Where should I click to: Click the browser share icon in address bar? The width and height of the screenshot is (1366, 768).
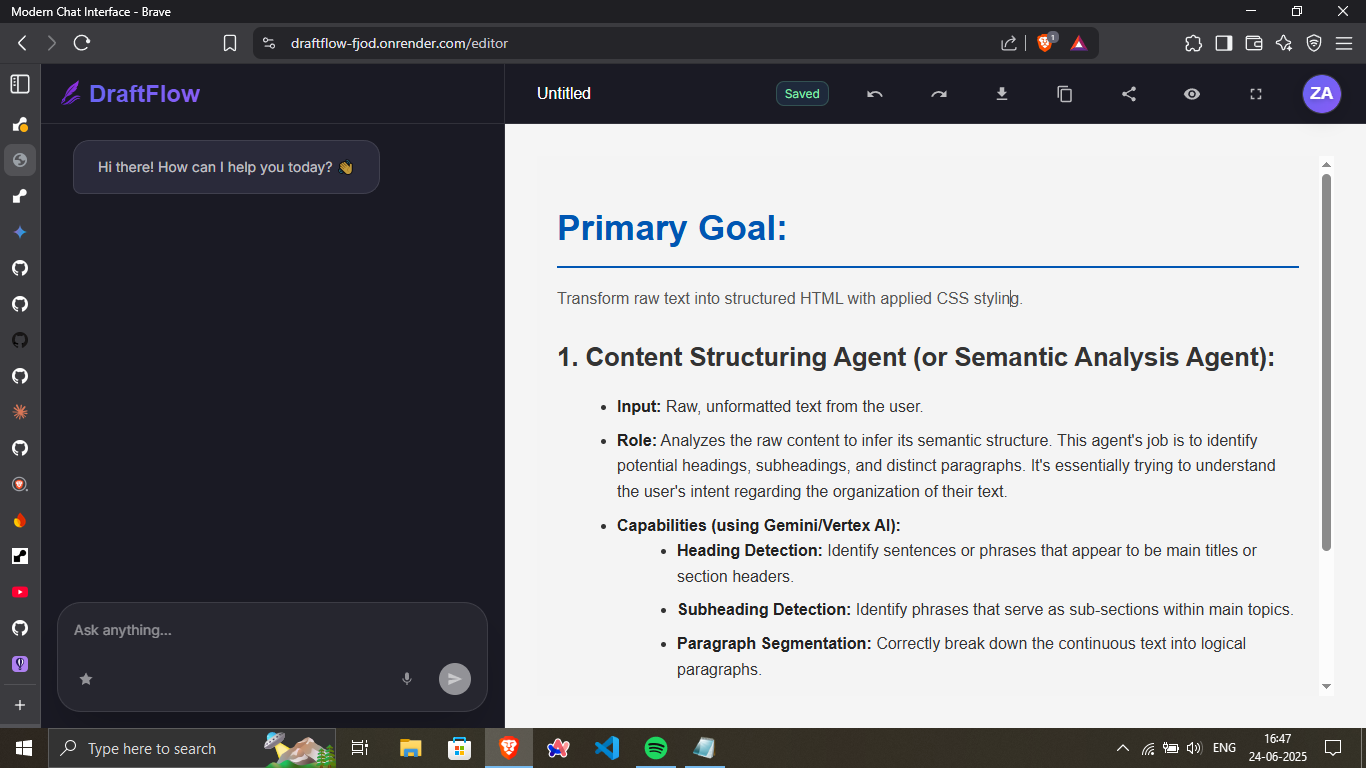pos(1009,43)
